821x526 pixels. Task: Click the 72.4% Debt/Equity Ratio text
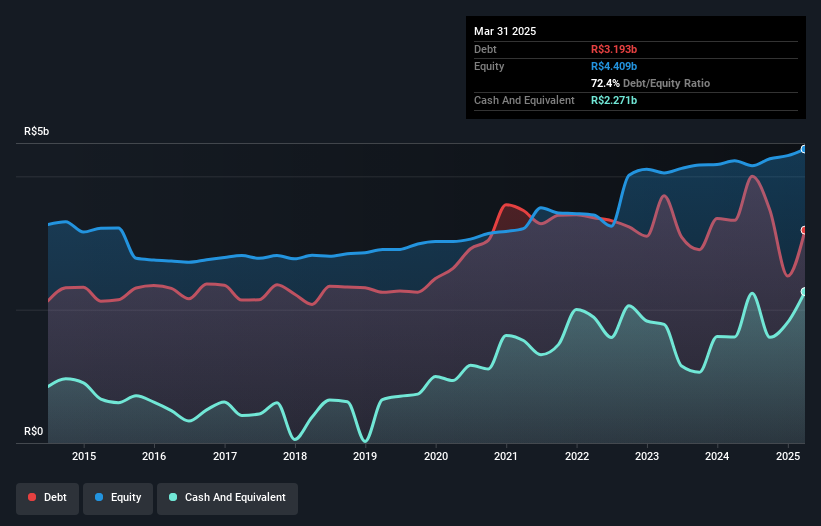pyautogui.click(x=650, y=83)
